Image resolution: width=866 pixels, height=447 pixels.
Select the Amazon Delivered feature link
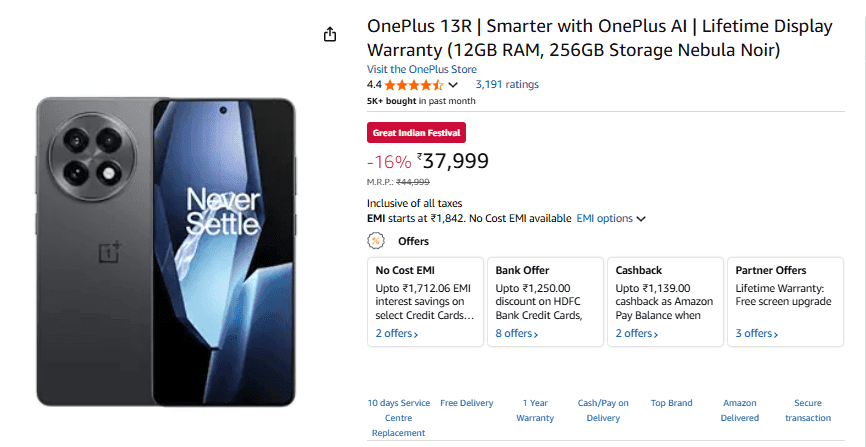click(x=740, y=410)
